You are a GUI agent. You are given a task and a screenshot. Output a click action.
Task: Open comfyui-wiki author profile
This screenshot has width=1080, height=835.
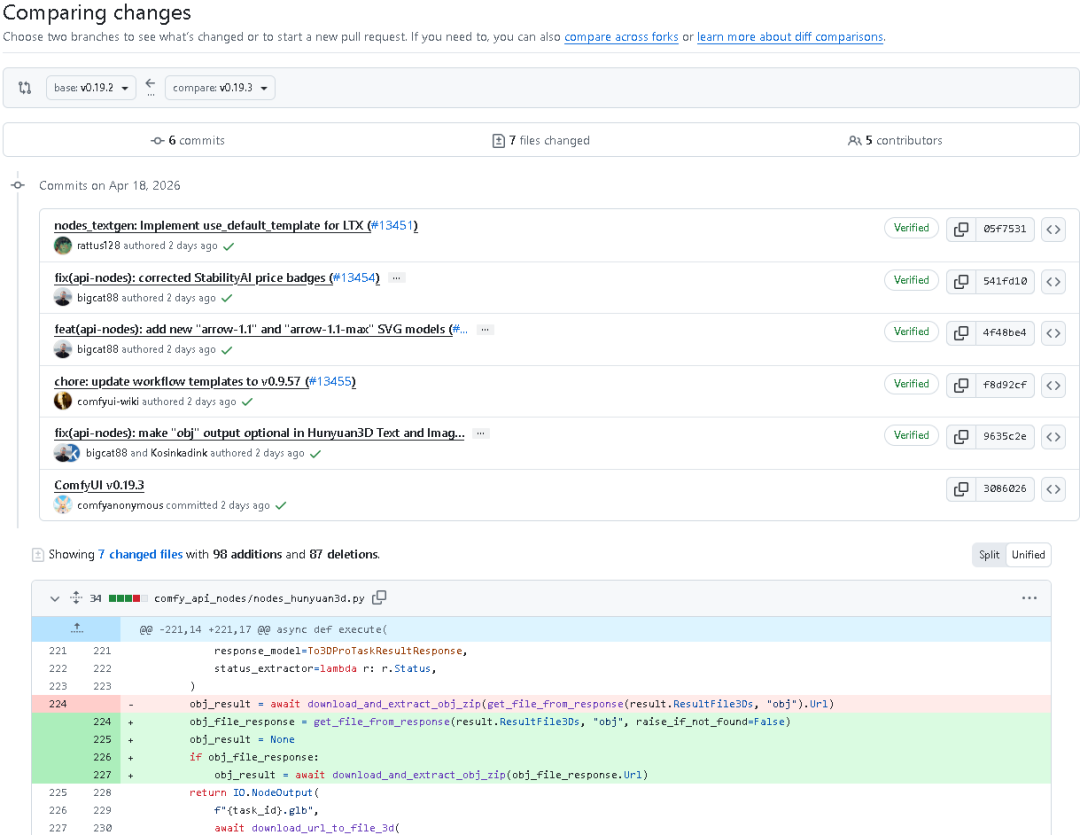click(108, 401)
